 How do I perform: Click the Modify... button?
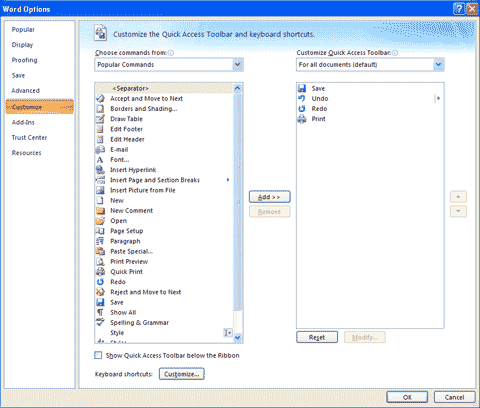(365, 337)
